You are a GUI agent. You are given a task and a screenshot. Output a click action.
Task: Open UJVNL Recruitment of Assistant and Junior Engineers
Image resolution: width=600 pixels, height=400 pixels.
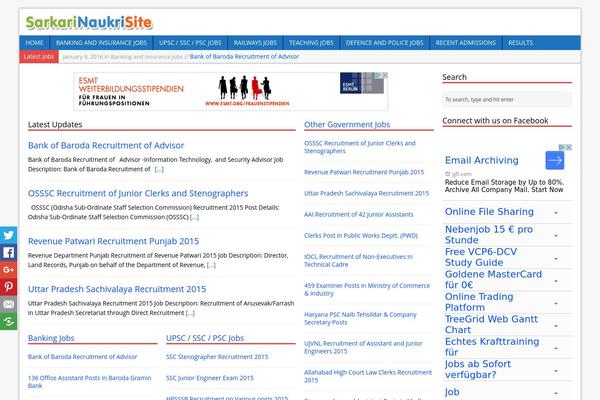click(x=363, y=347)
